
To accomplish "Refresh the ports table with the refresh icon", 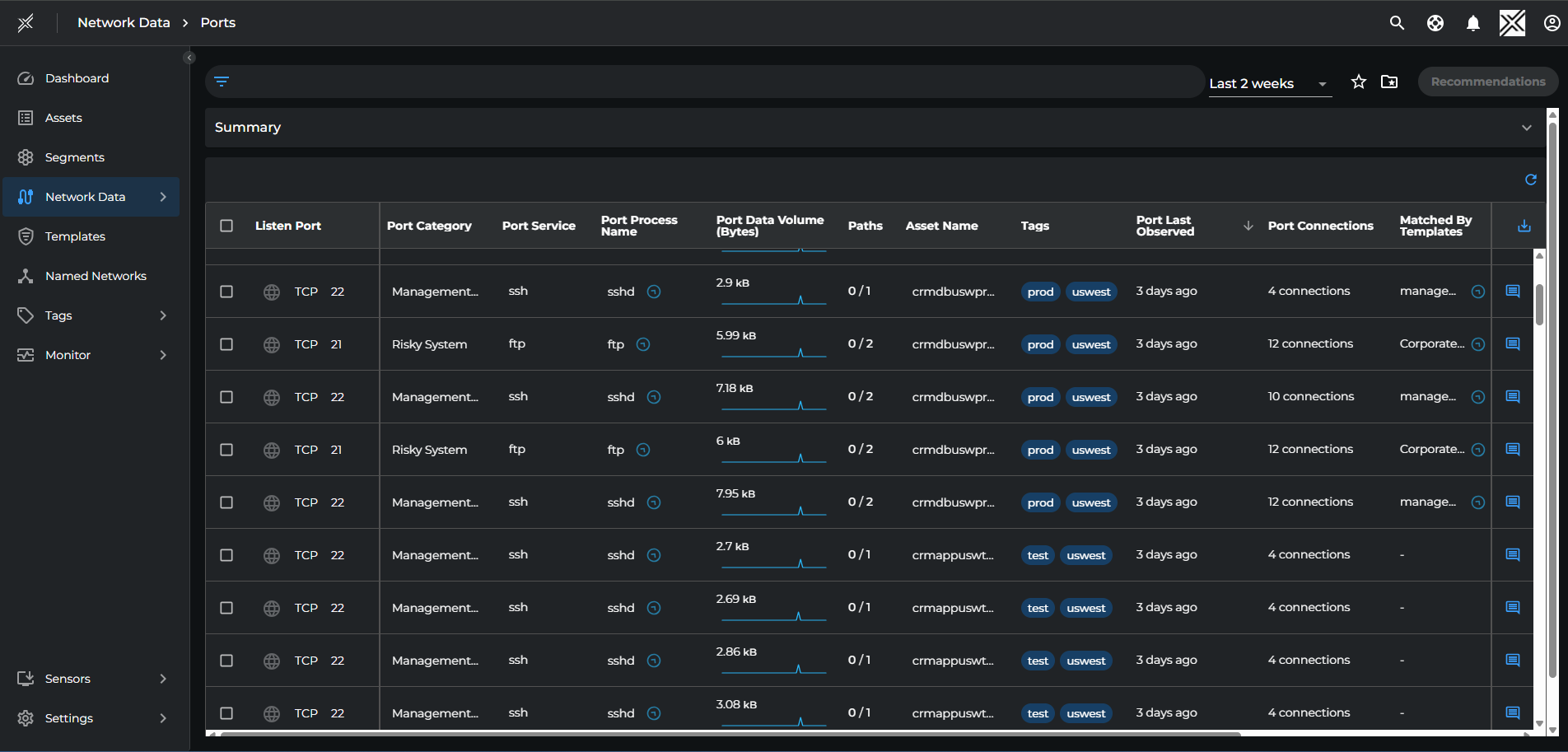I will coord(1531,180).
